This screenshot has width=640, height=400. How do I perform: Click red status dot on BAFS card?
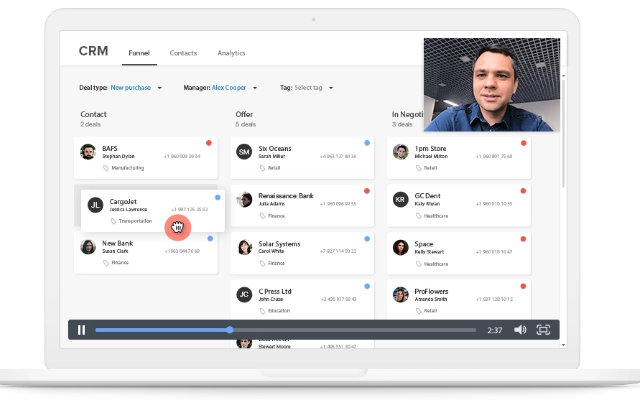(209, 144)
